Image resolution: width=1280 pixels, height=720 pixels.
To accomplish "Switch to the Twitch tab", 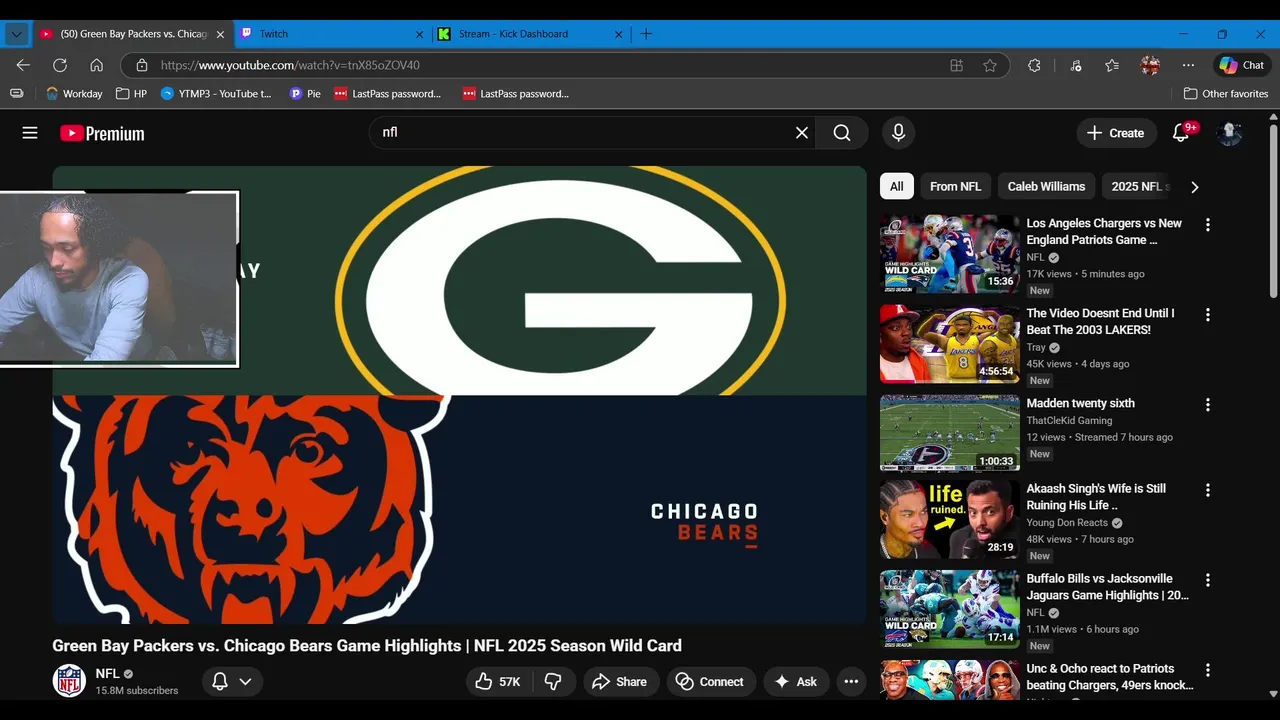I will pos(330,34).
